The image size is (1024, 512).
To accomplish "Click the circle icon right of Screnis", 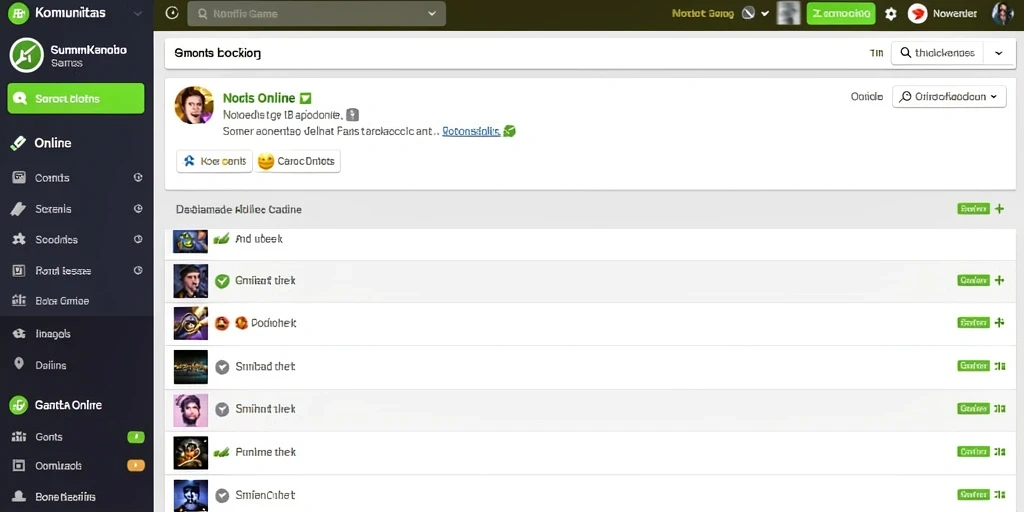I will (x=138, y=208).
